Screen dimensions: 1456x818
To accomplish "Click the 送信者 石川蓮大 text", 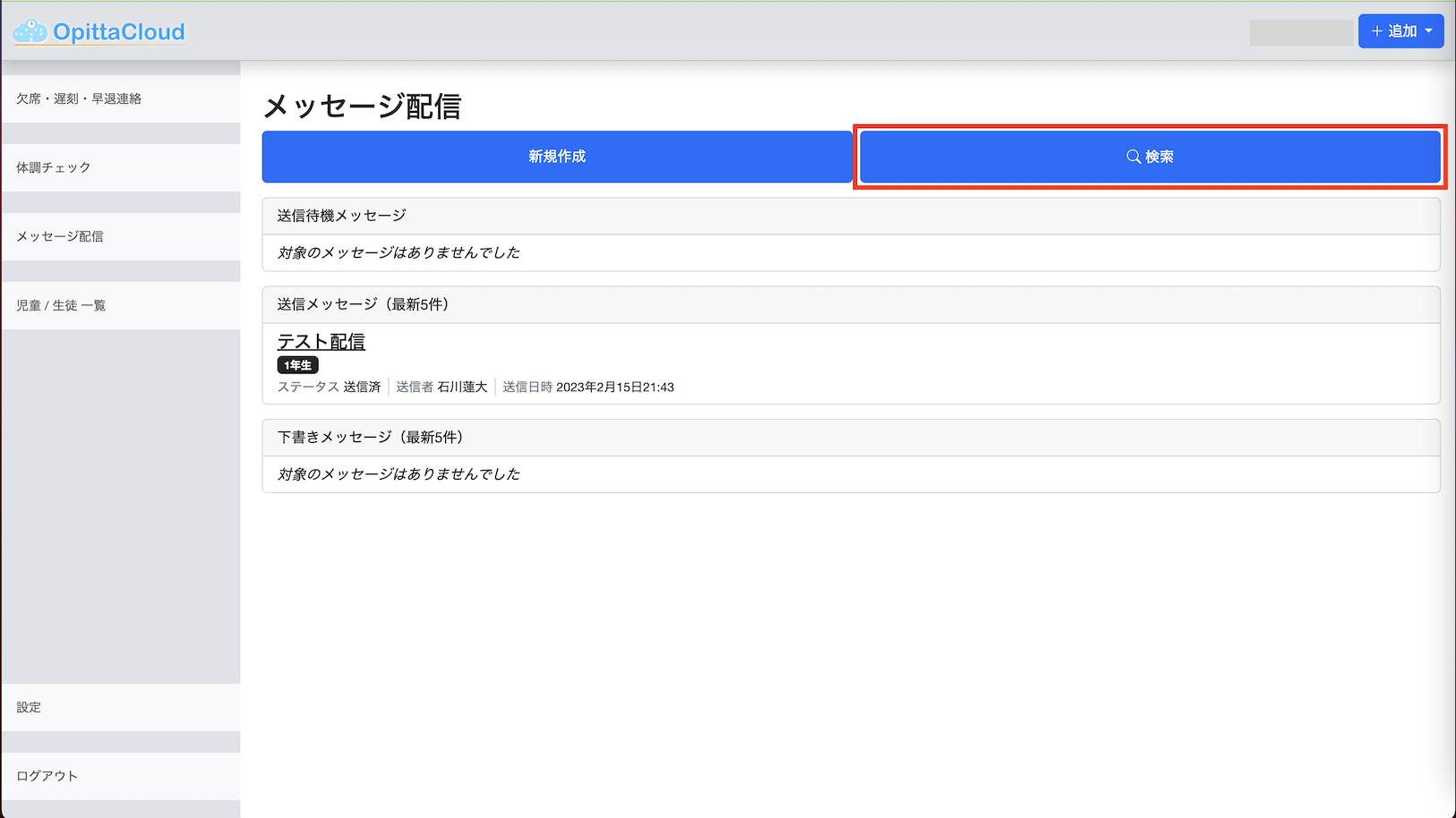I will click(x=441, y=387).
